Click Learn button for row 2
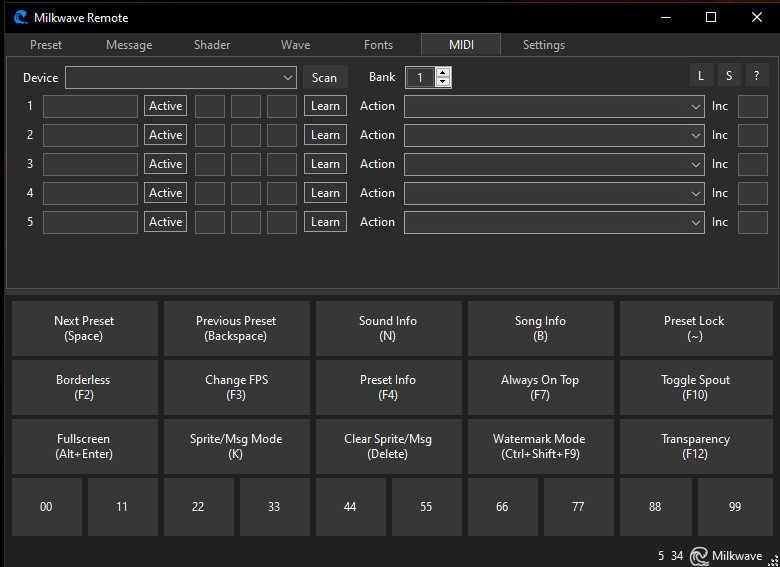Viewport: 780px width, 567px height. point(325,135)
